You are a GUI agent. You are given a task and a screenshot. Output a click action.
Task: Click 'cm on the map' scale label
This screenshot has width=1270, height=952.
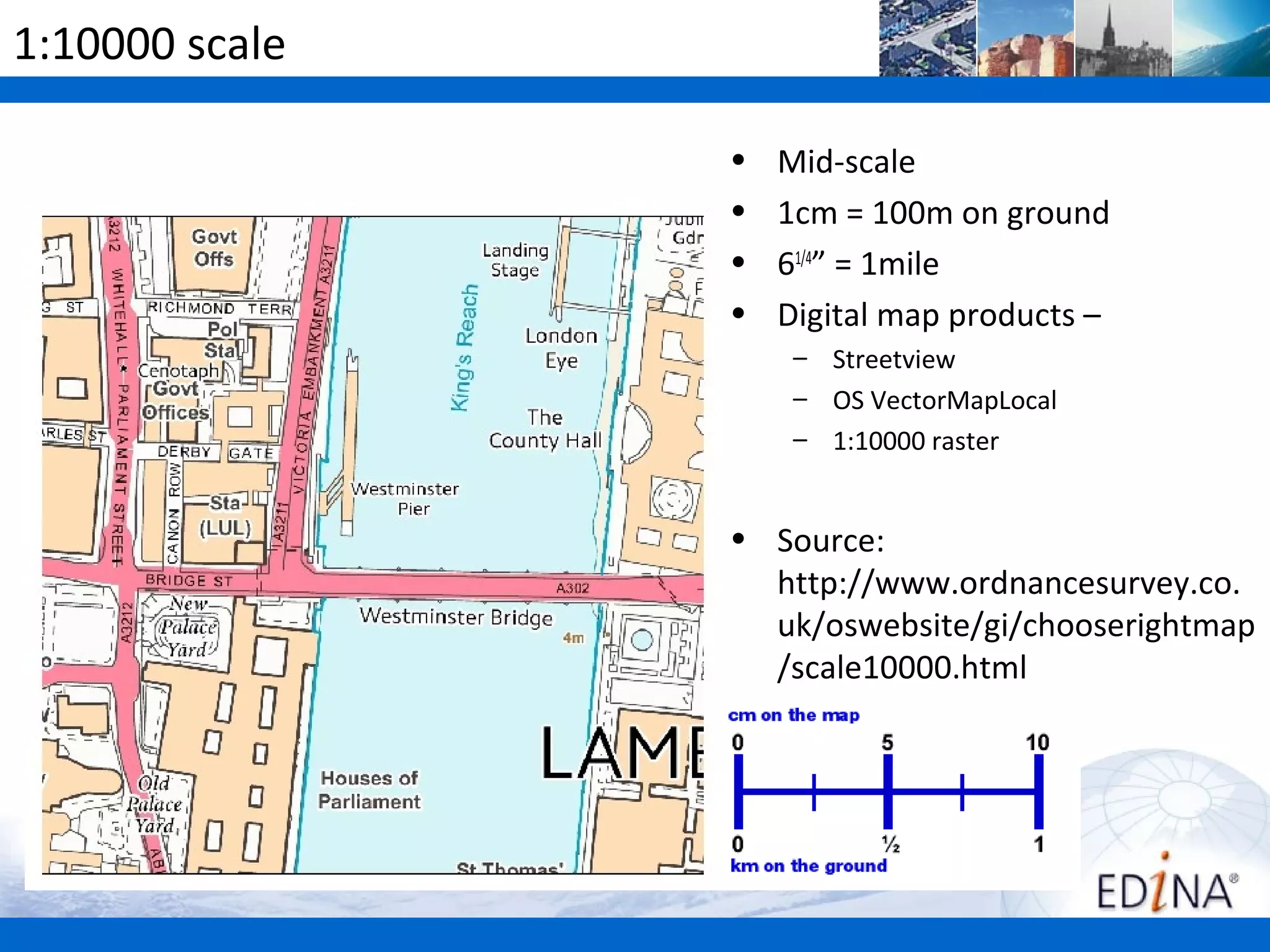[x=794, y=715]
